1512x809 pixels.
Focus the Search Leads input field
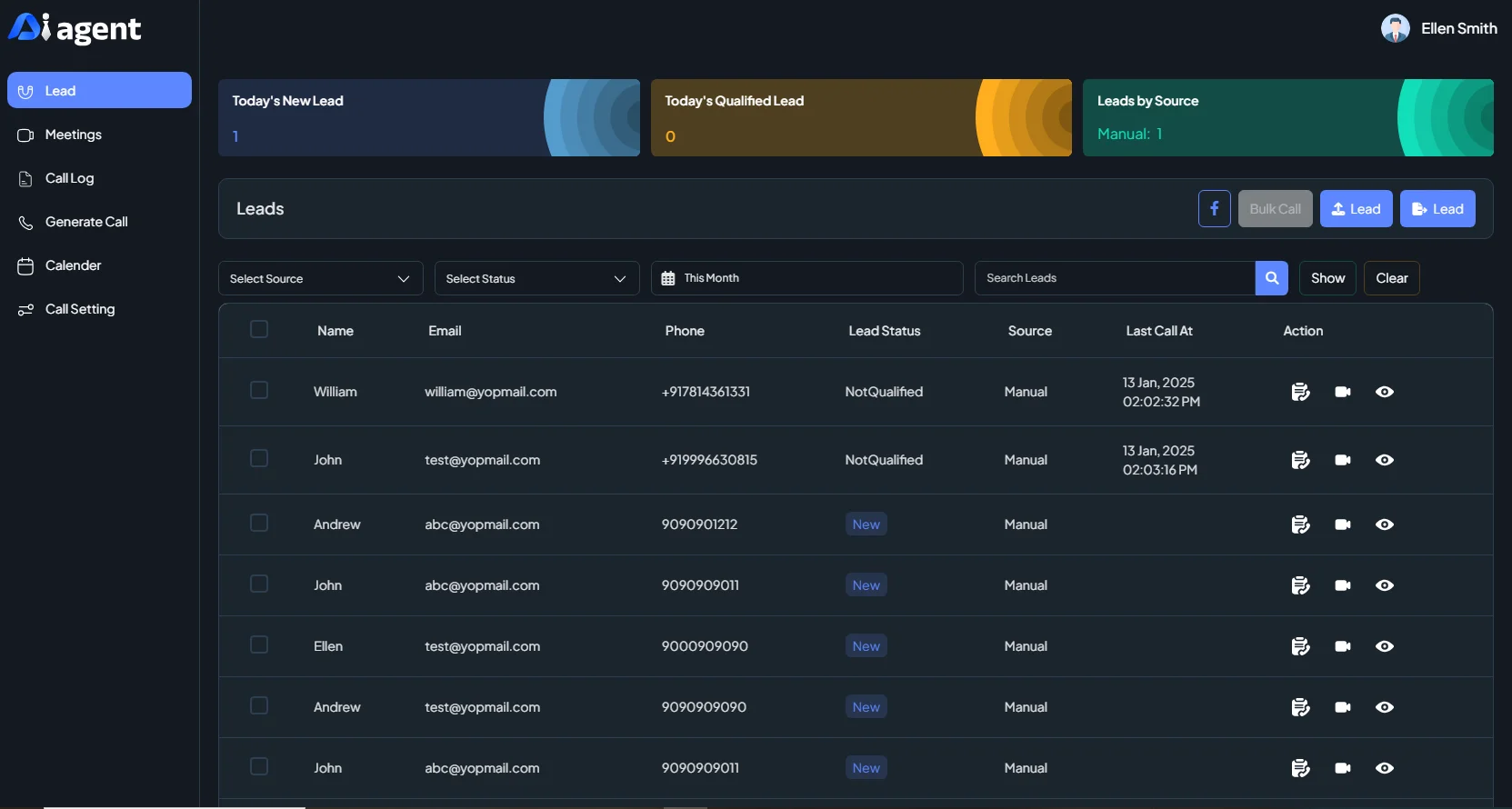pos(1115,278)
